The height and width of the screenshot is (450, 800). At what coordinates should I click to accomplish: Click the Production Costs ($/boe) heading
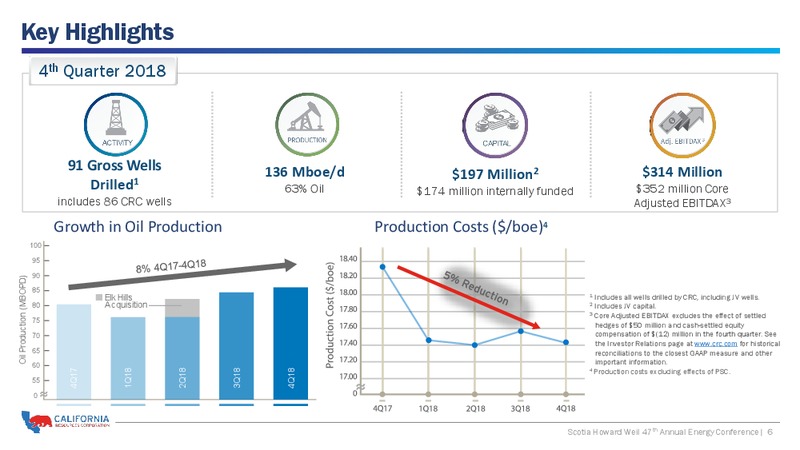coord(461,227)
